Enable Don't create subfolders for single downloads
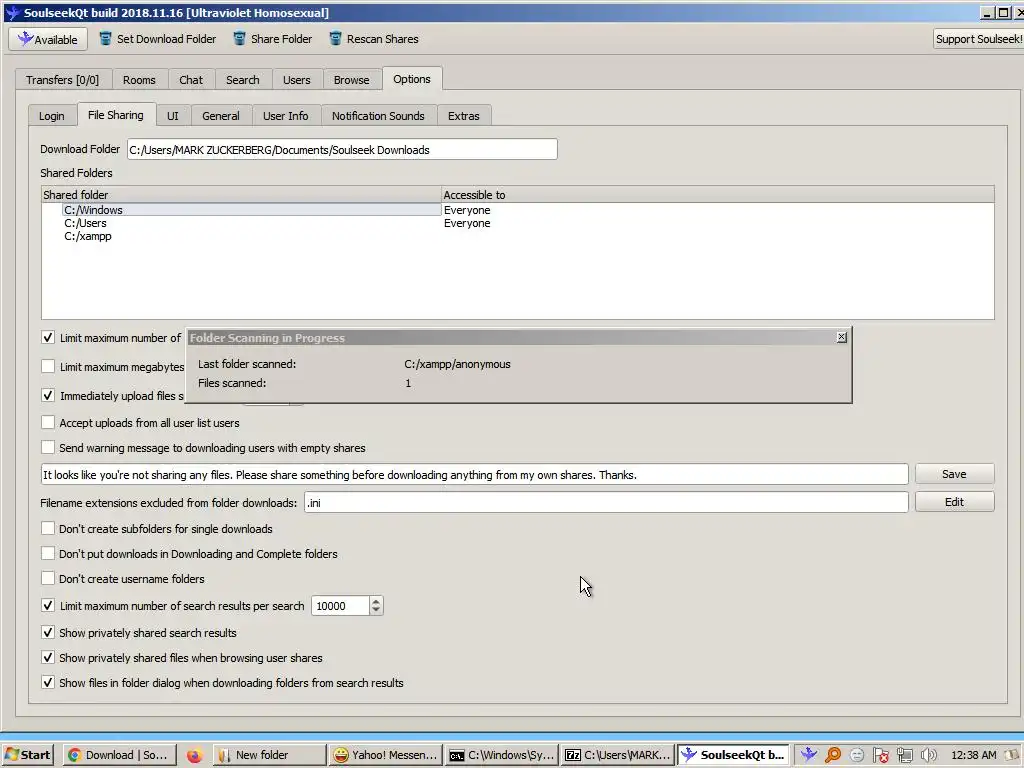This screenshot has width=1024, height=768. pos(48,528)
